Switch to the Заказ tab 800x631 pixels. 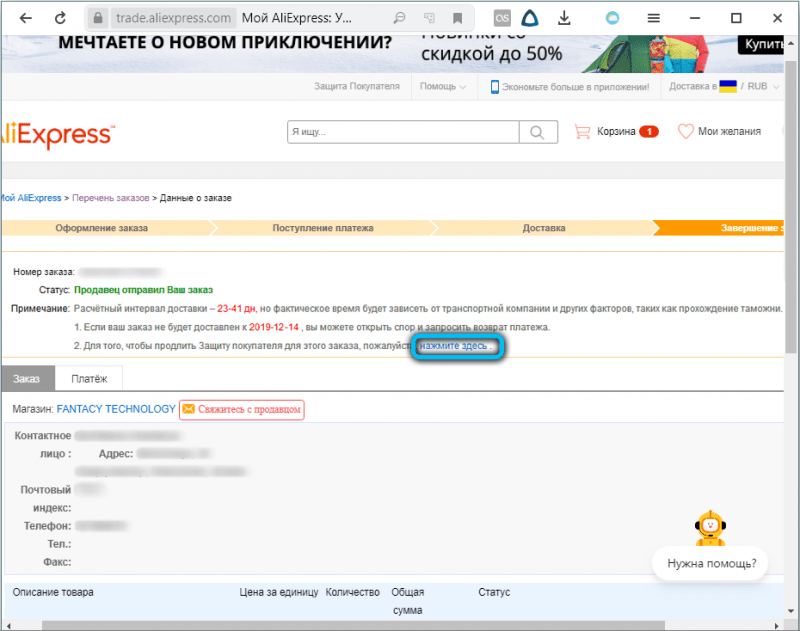click(x=27, y=378)
